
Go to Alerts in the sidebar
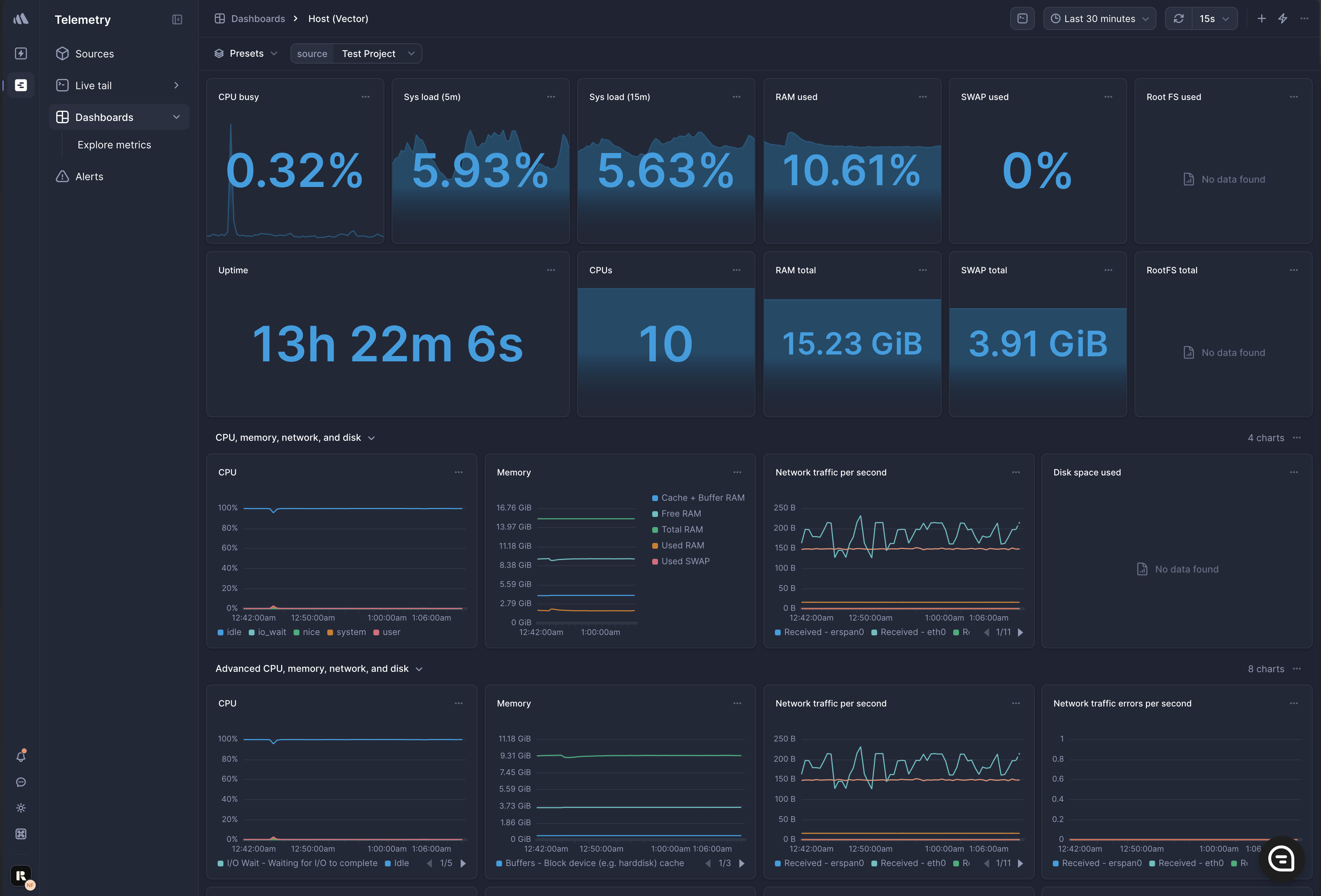pos(89,176)
